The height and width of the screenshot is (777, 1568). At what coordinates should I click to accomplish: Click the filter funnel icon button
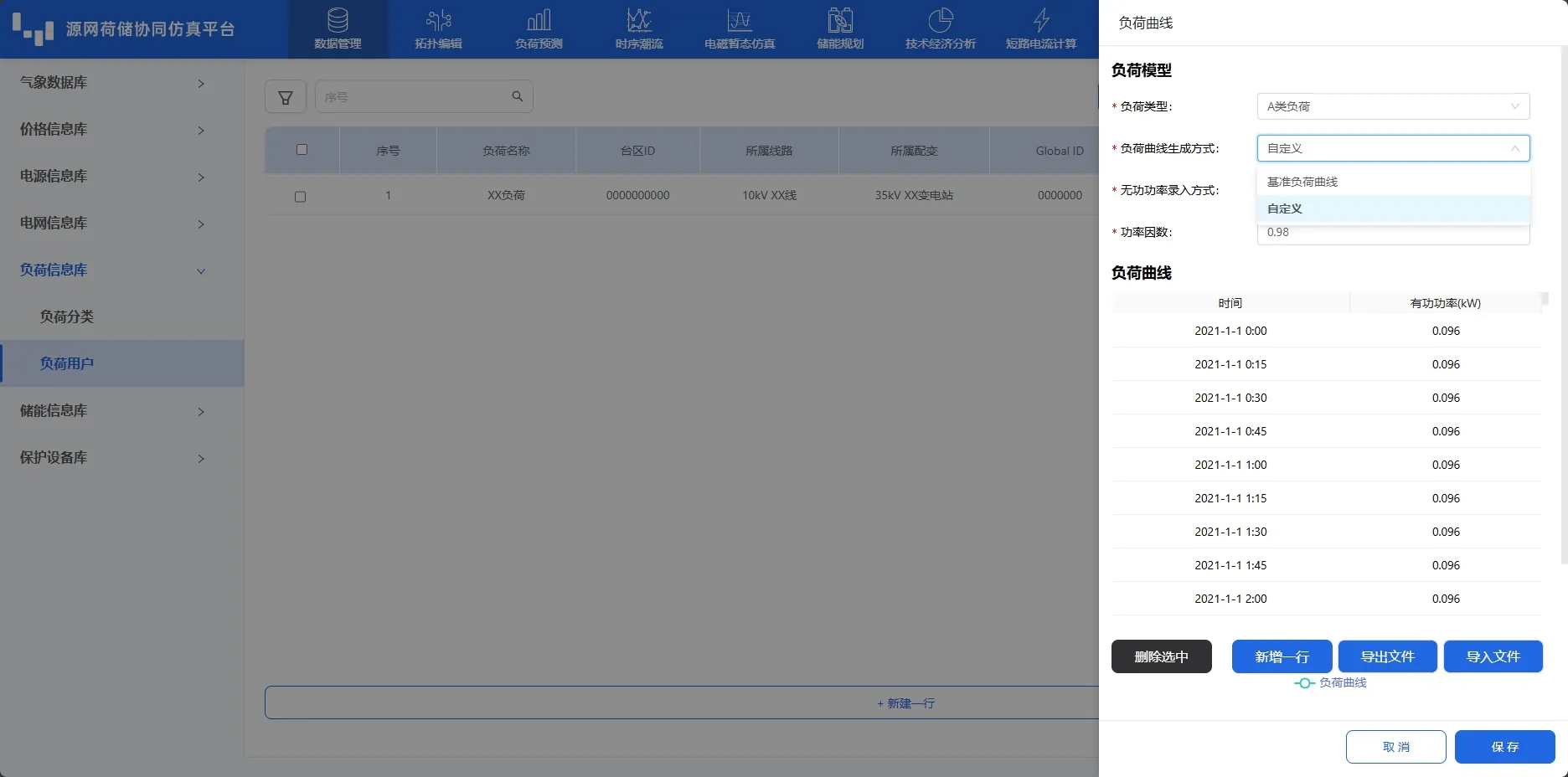pyautogui.click(x=286, y=97)
